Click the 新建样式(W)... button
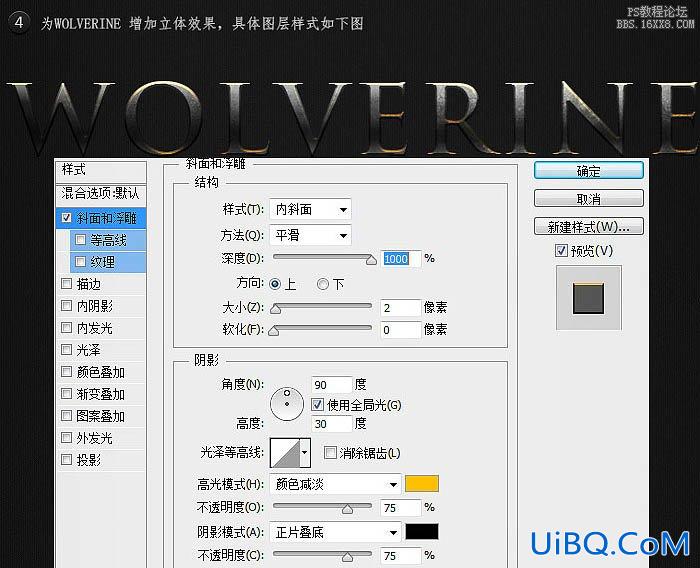700x568 pixels. [589, 226]
